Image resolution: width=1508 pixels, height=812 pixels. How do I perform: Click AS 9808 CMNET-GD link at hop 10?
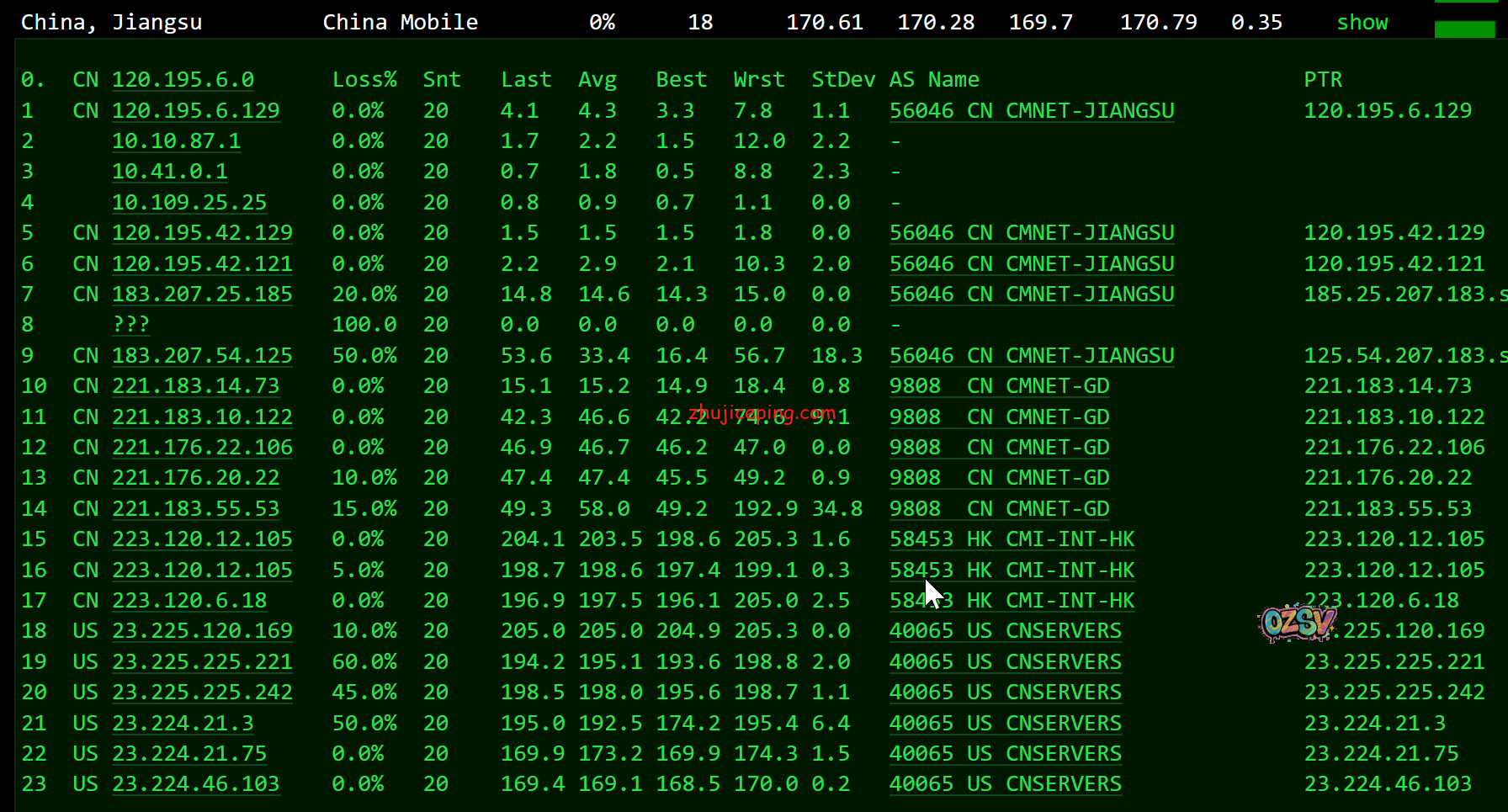(x=999, y=386)
